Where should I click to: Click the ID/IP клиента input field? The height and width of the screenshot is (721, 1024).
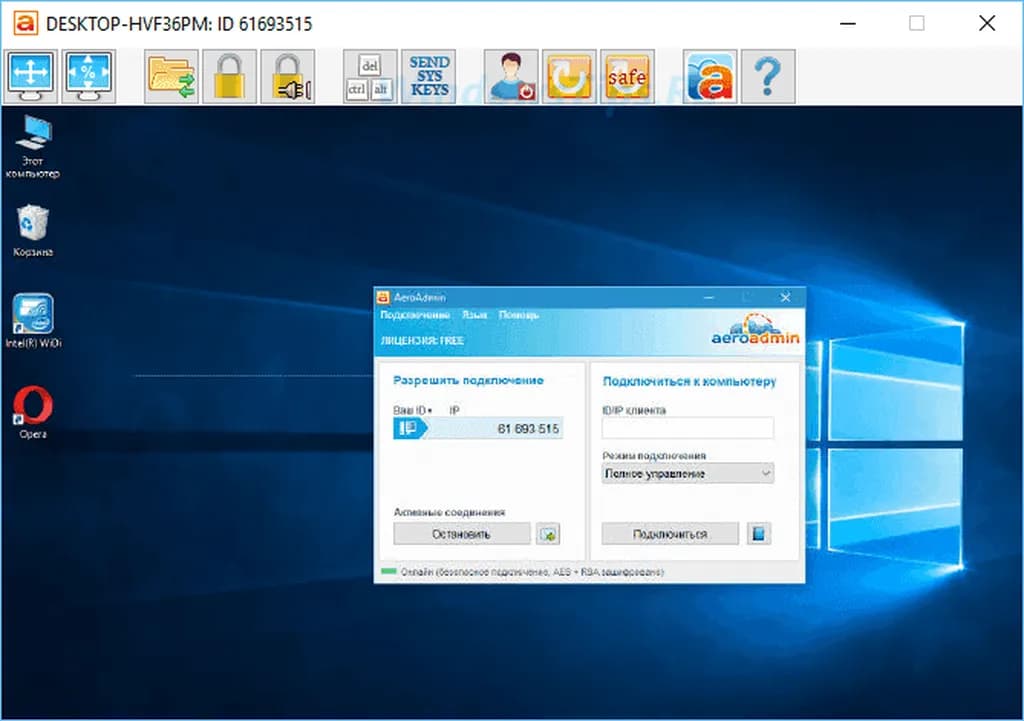click(x=687, y=428)
